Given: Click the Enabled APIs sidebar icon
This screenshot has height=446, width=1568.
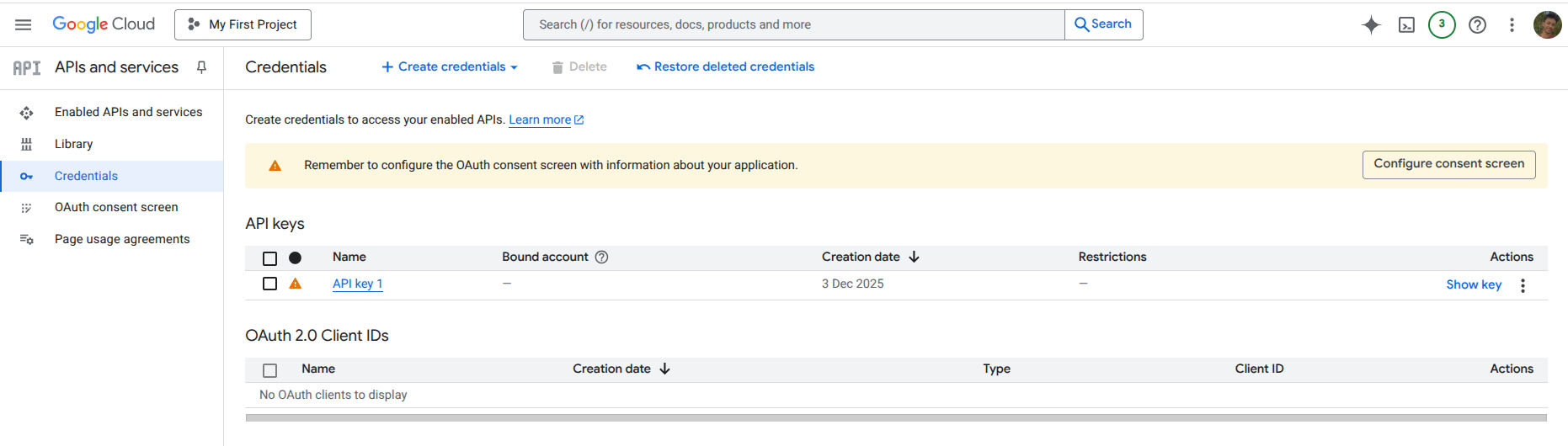Looking at the screenshot, I should coord(26,113).
